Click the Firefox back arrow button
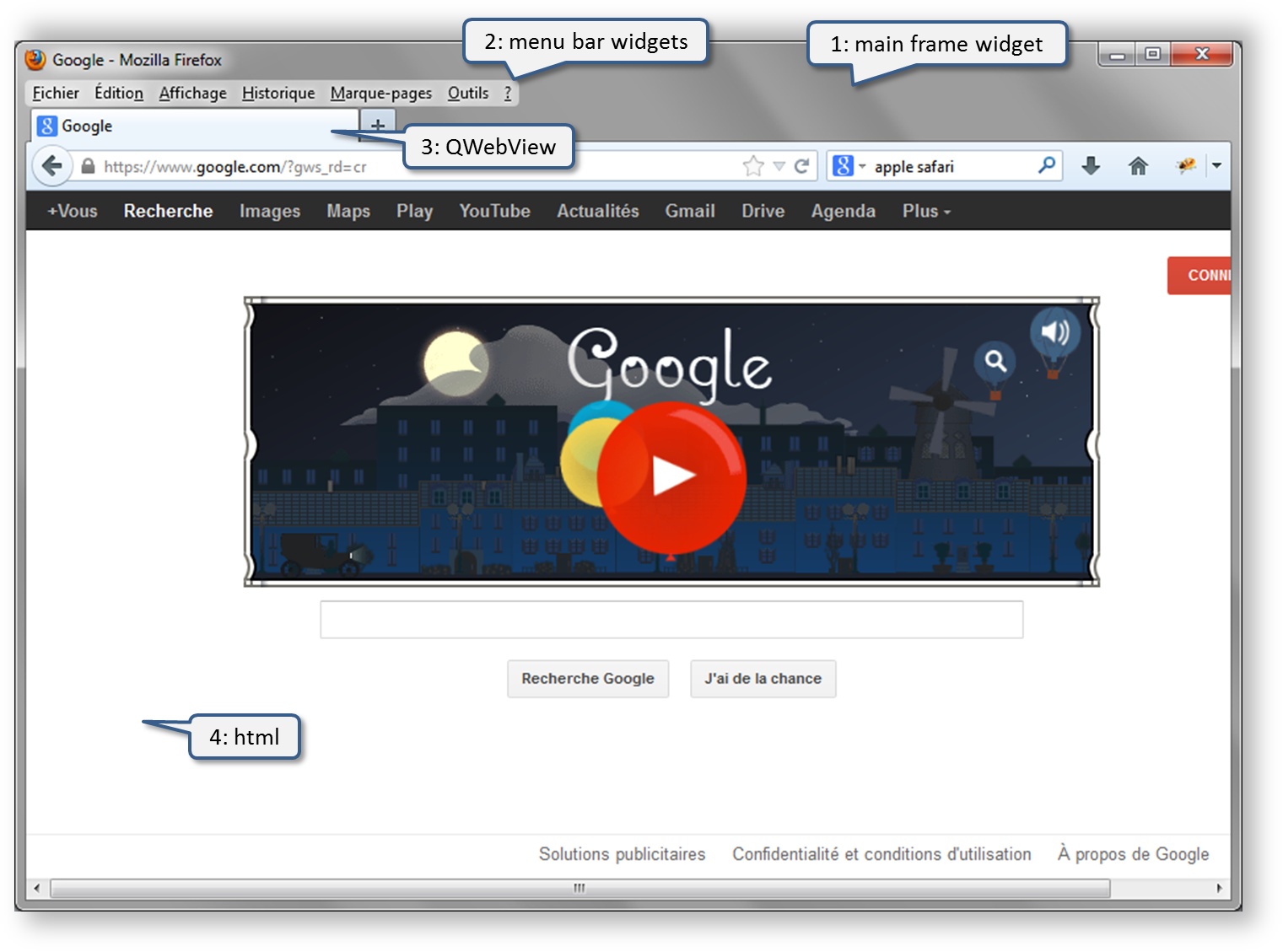 click(x=52, y=165)
